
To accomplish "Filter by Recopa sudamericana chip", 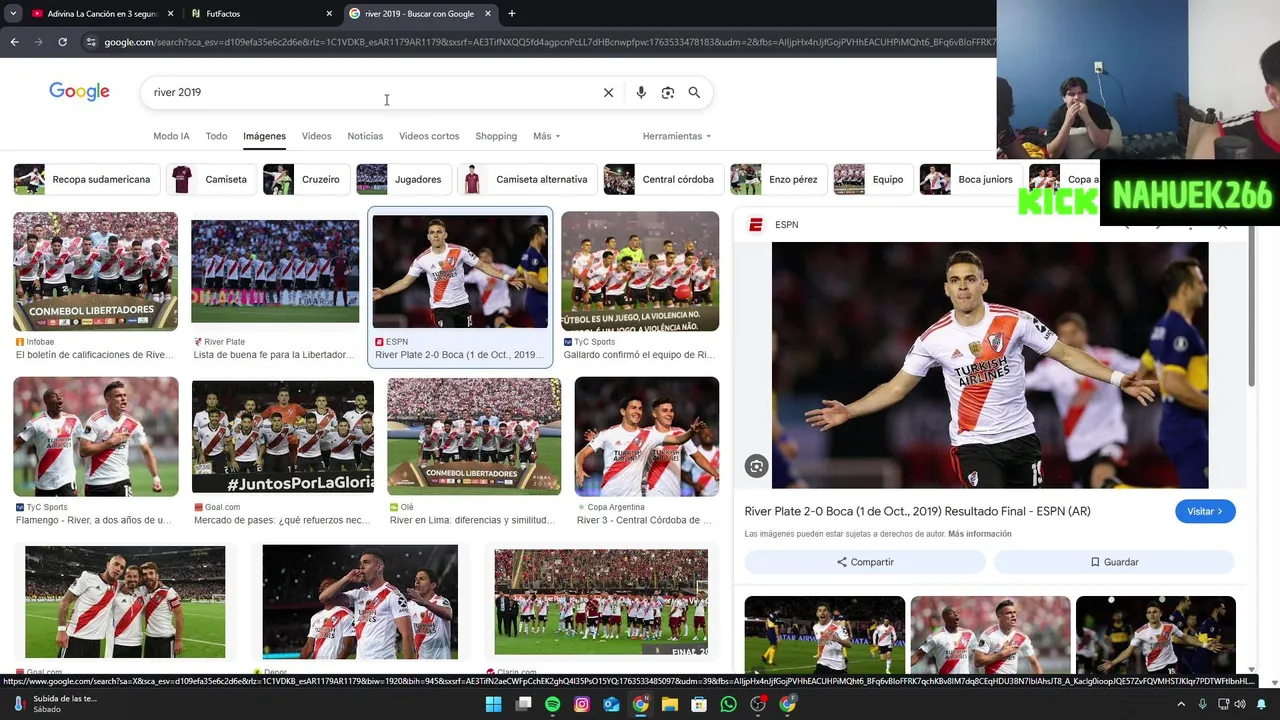I will 87,180.
